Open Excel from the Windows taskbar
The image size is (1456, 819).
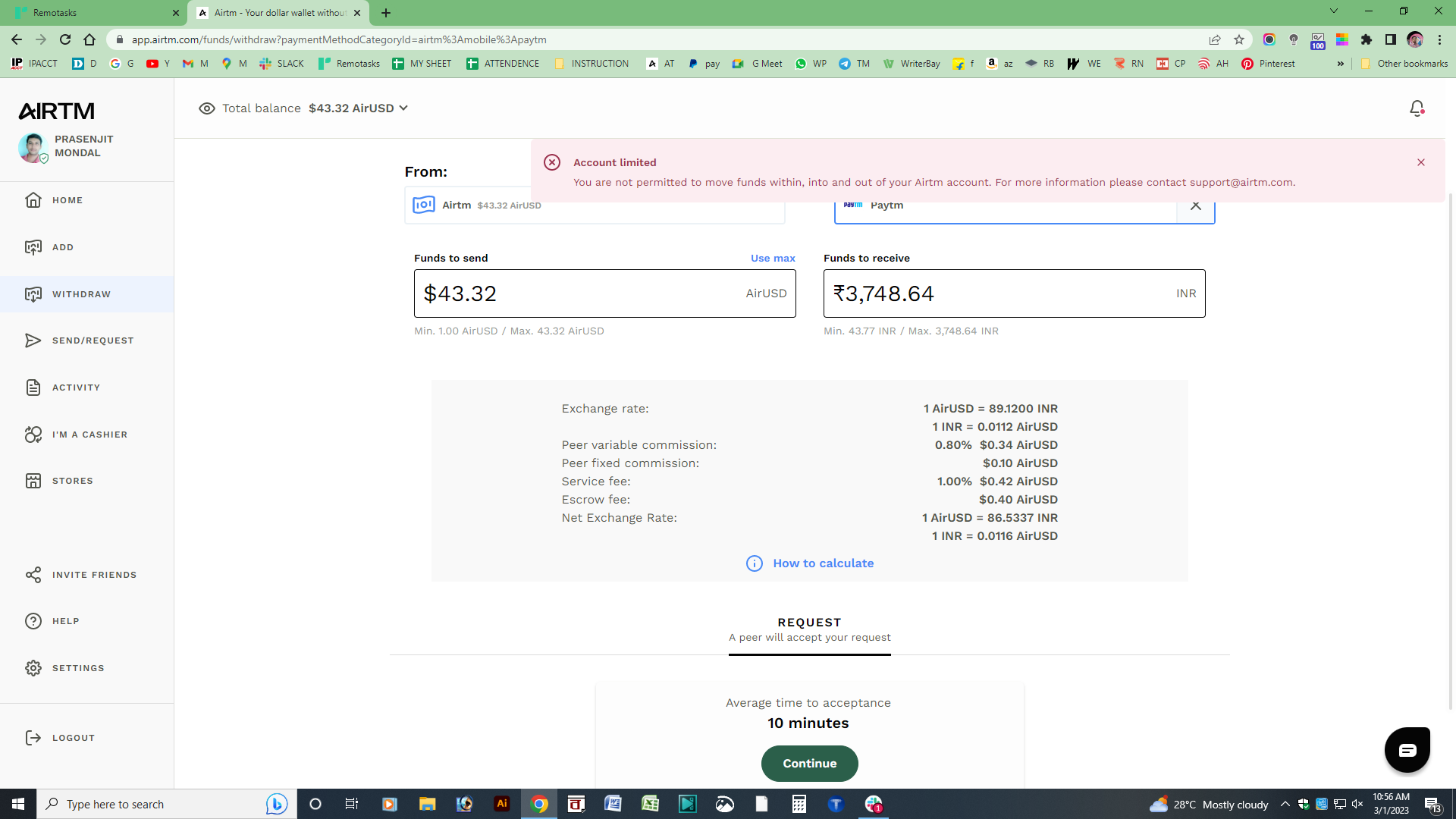click(650, 804)
